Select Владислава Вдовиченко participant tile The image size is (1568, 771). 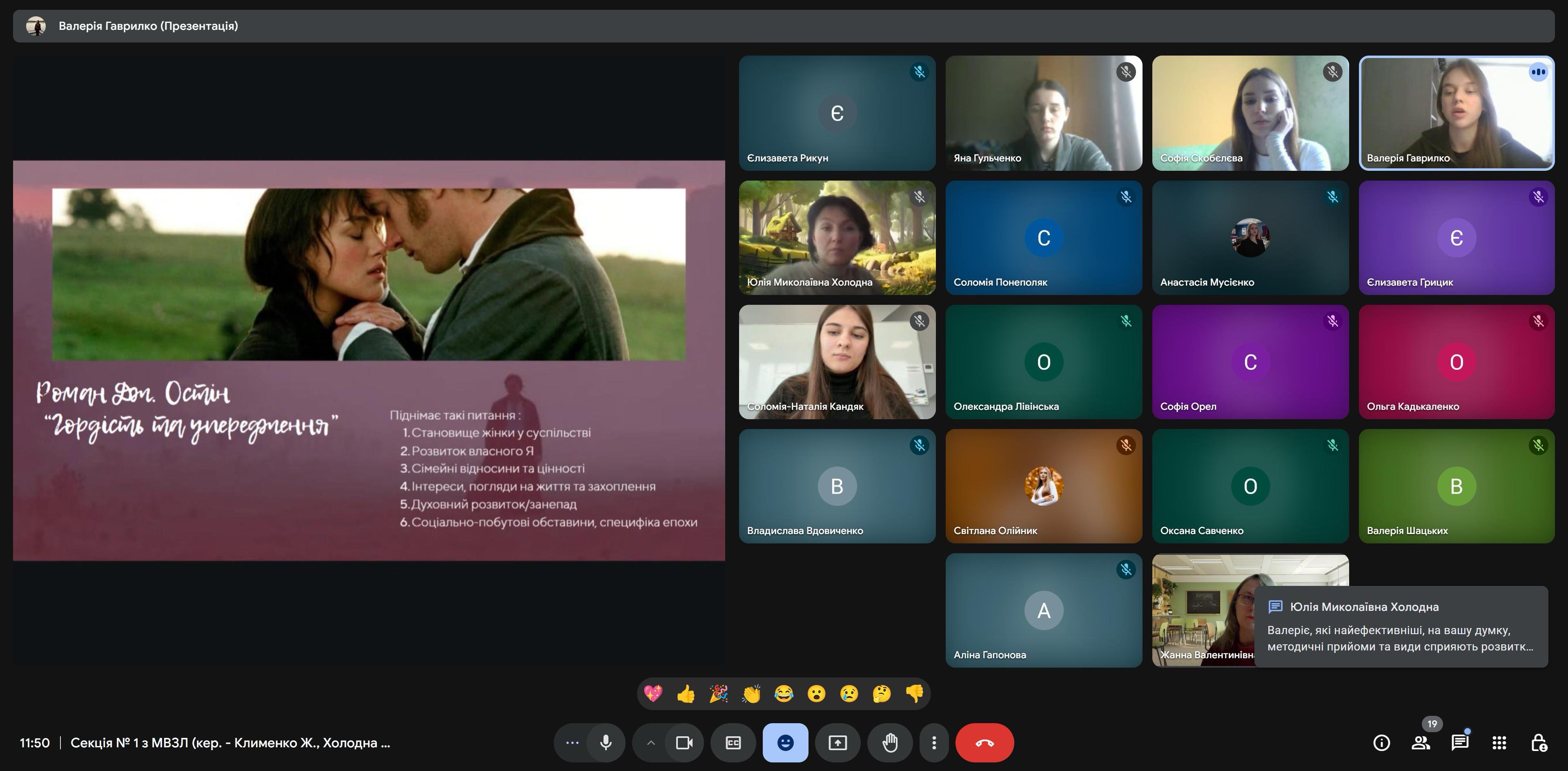point(837,486)
